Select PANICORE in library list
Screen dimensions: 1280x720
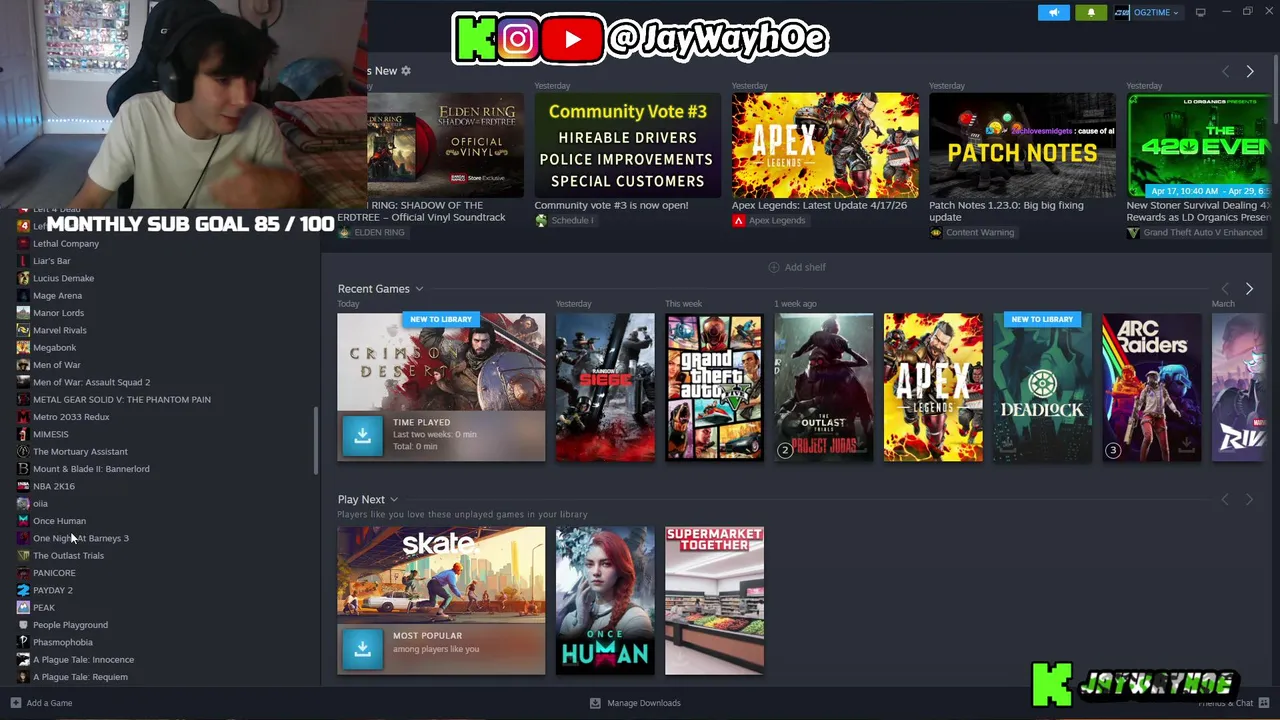tap(54, 573)
